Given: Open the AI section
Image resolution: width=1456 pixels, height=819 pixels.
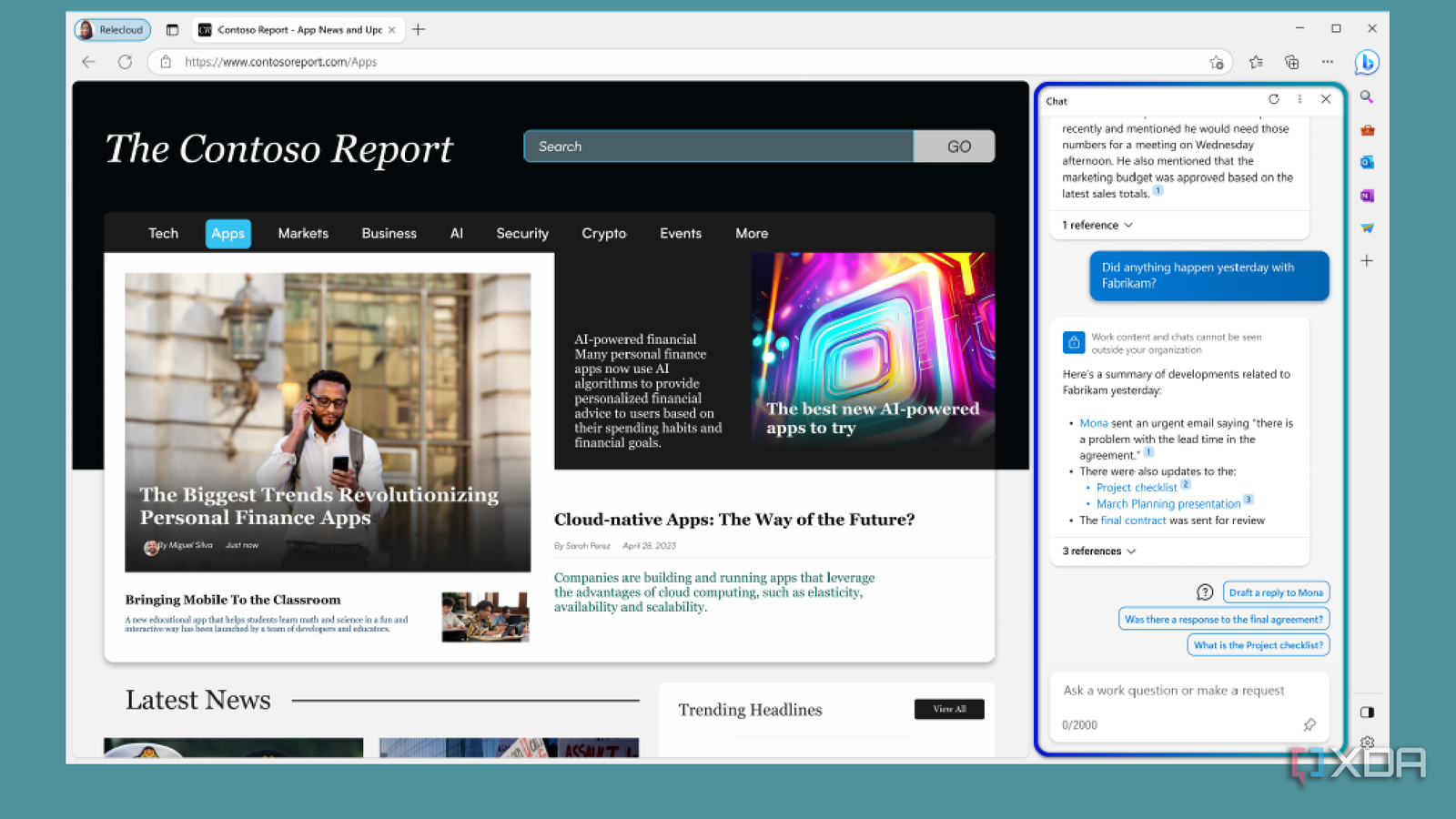Looking at the screenshot, I should coord(457,233).
